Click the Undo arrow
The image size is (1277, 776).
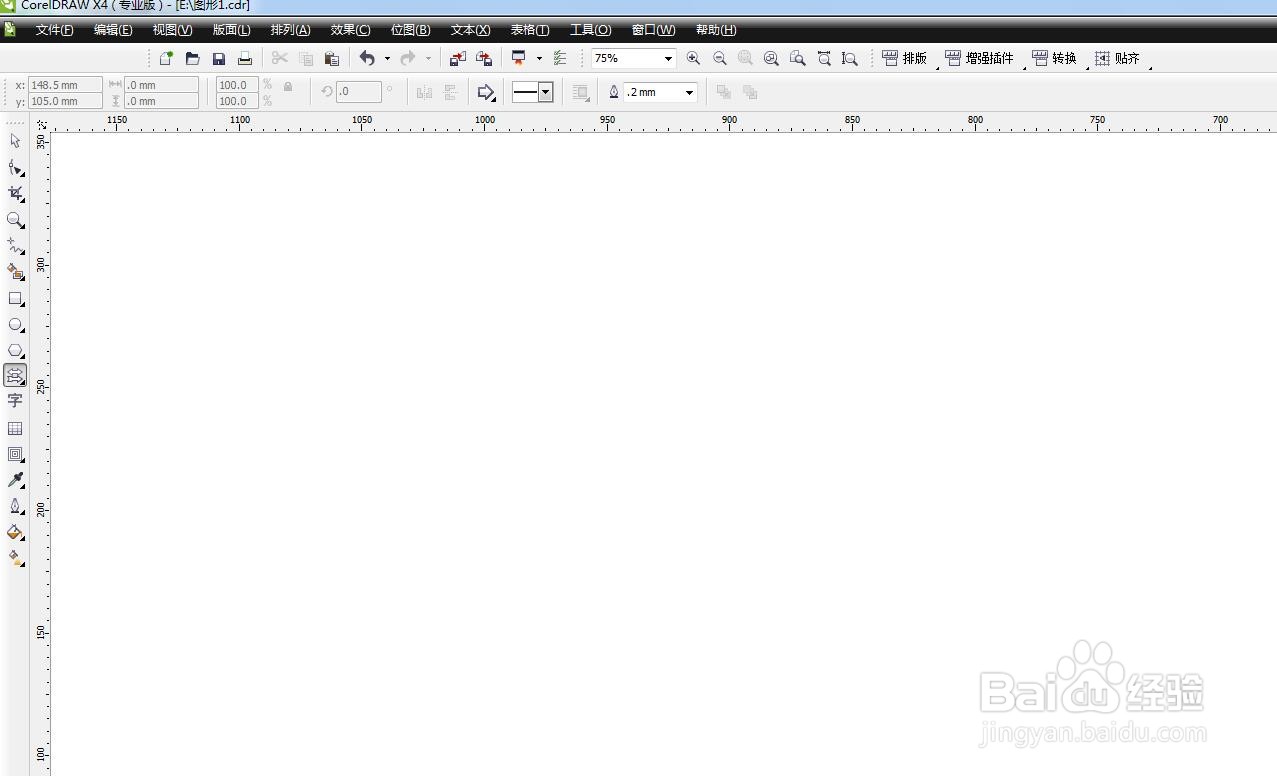pyautogui.click(x=367, y=59)
